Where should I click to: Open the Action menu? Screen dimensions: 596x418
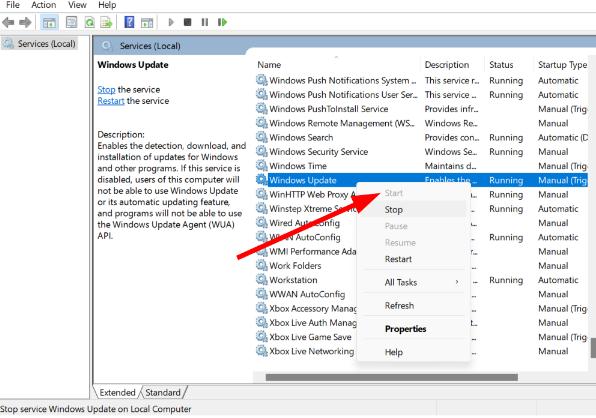click(43, 5)
